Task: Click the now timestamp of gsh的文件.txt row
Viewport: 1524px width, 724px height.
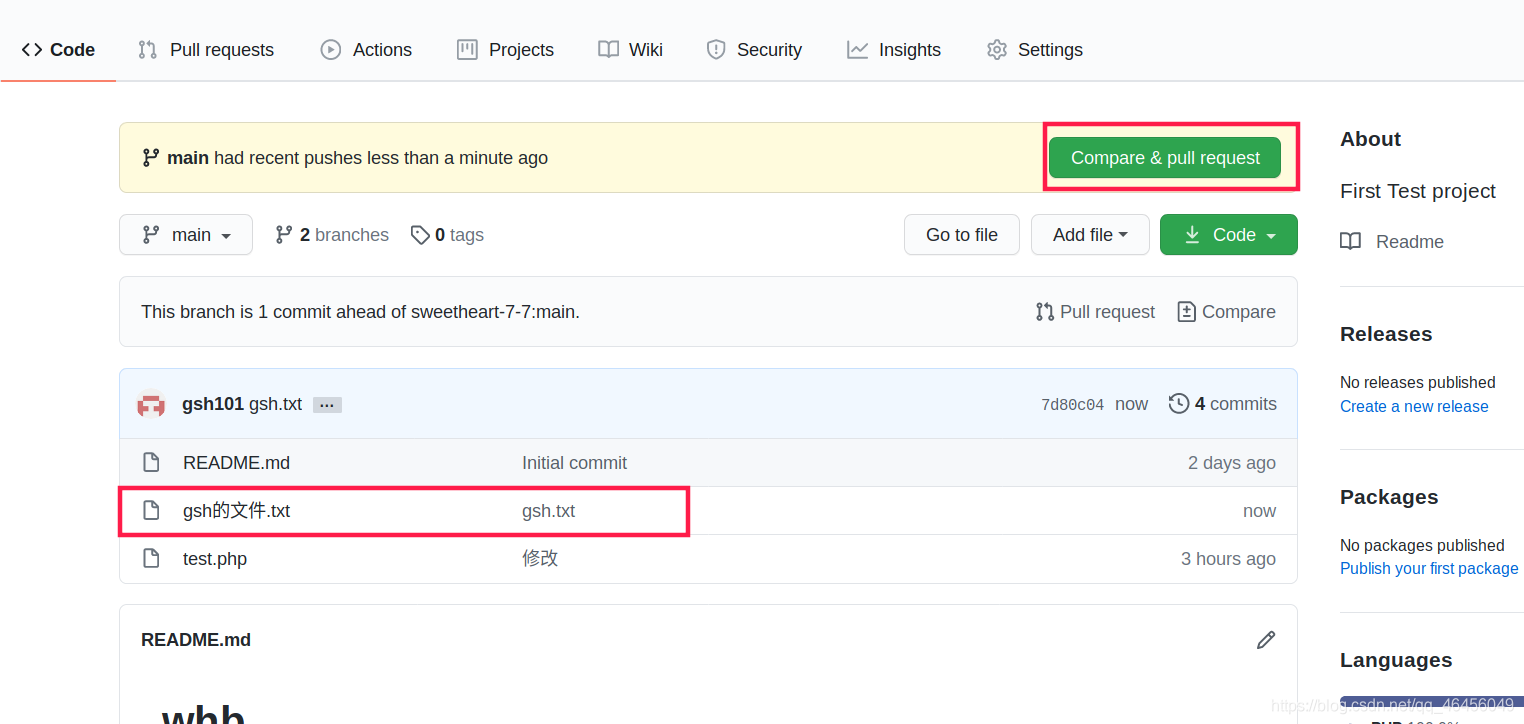Action: click(x=1260, y=511)
